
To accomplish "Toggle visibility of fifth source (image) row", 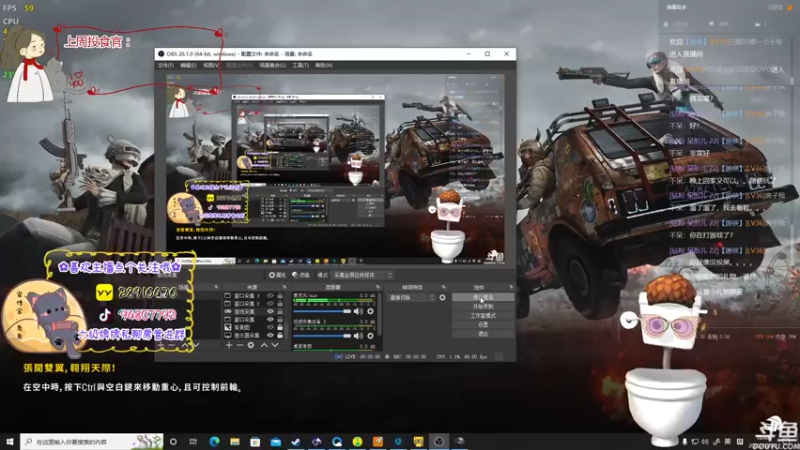I will [x=270, y=328].
